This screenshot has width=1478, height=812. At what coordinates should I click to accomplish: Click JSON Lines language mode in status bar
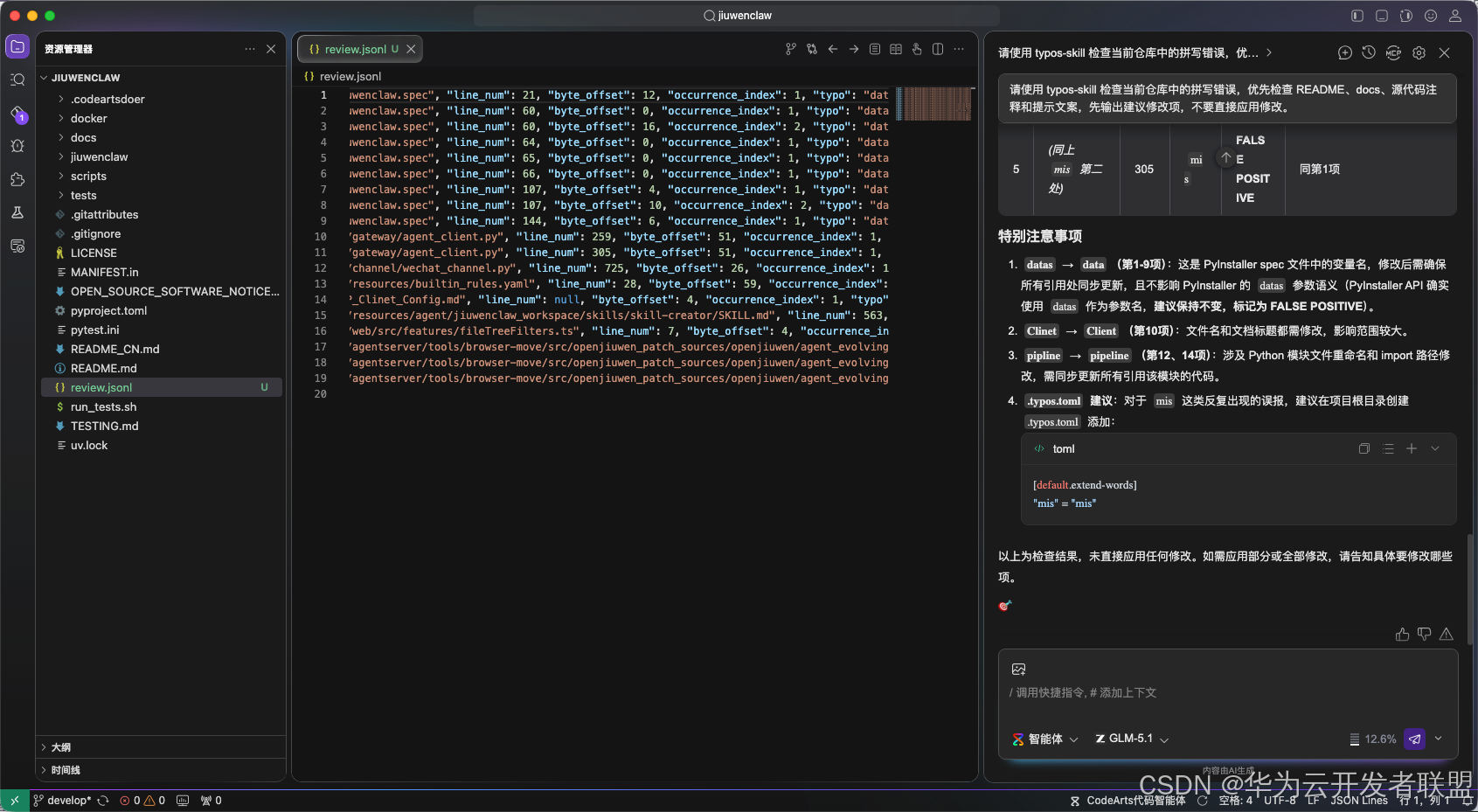[x=1359, y=801]
